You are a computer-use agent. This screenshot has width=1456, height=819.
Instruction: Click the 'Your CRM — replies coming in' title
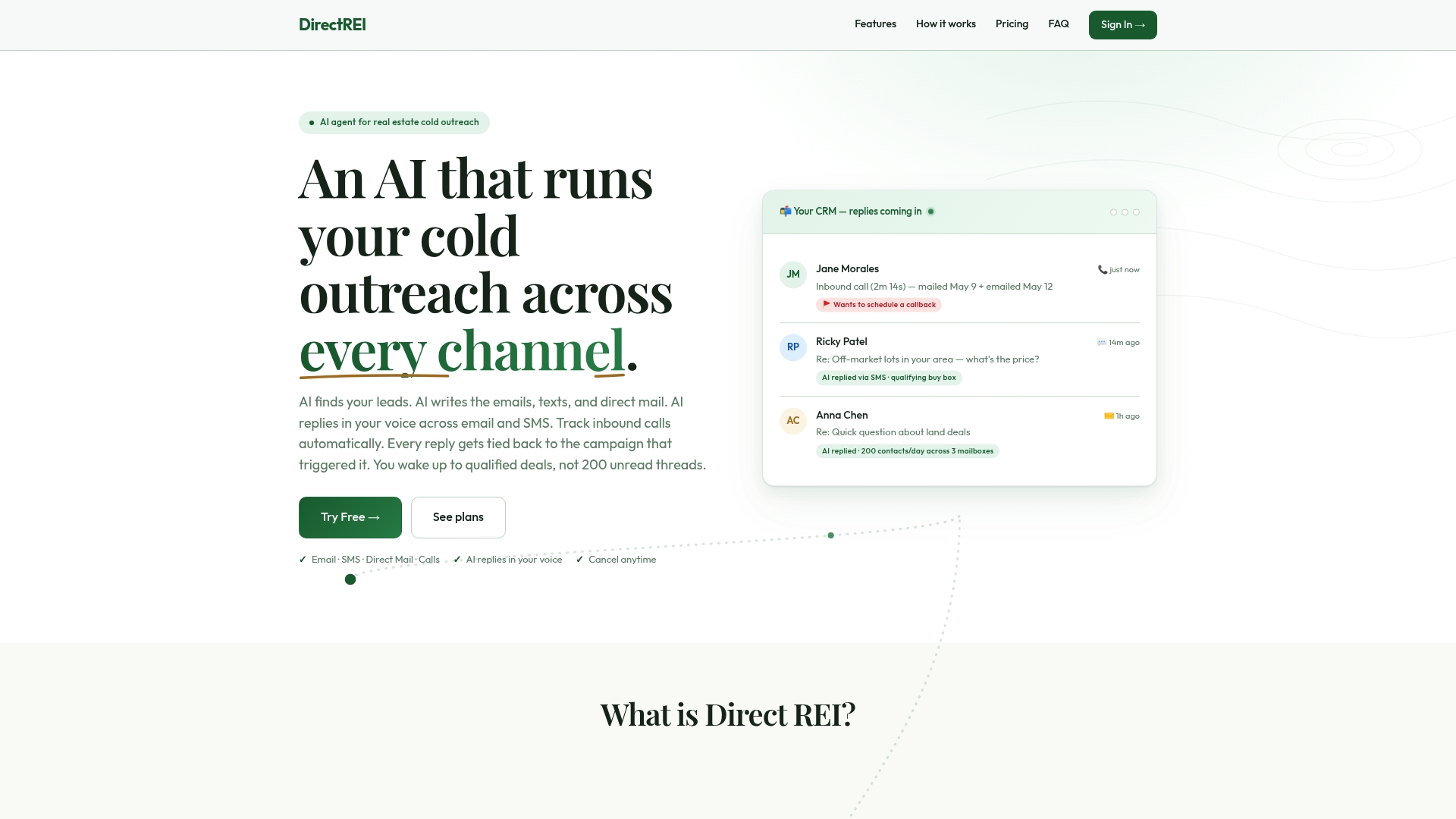pyautogui.click(x=858, y=212)
